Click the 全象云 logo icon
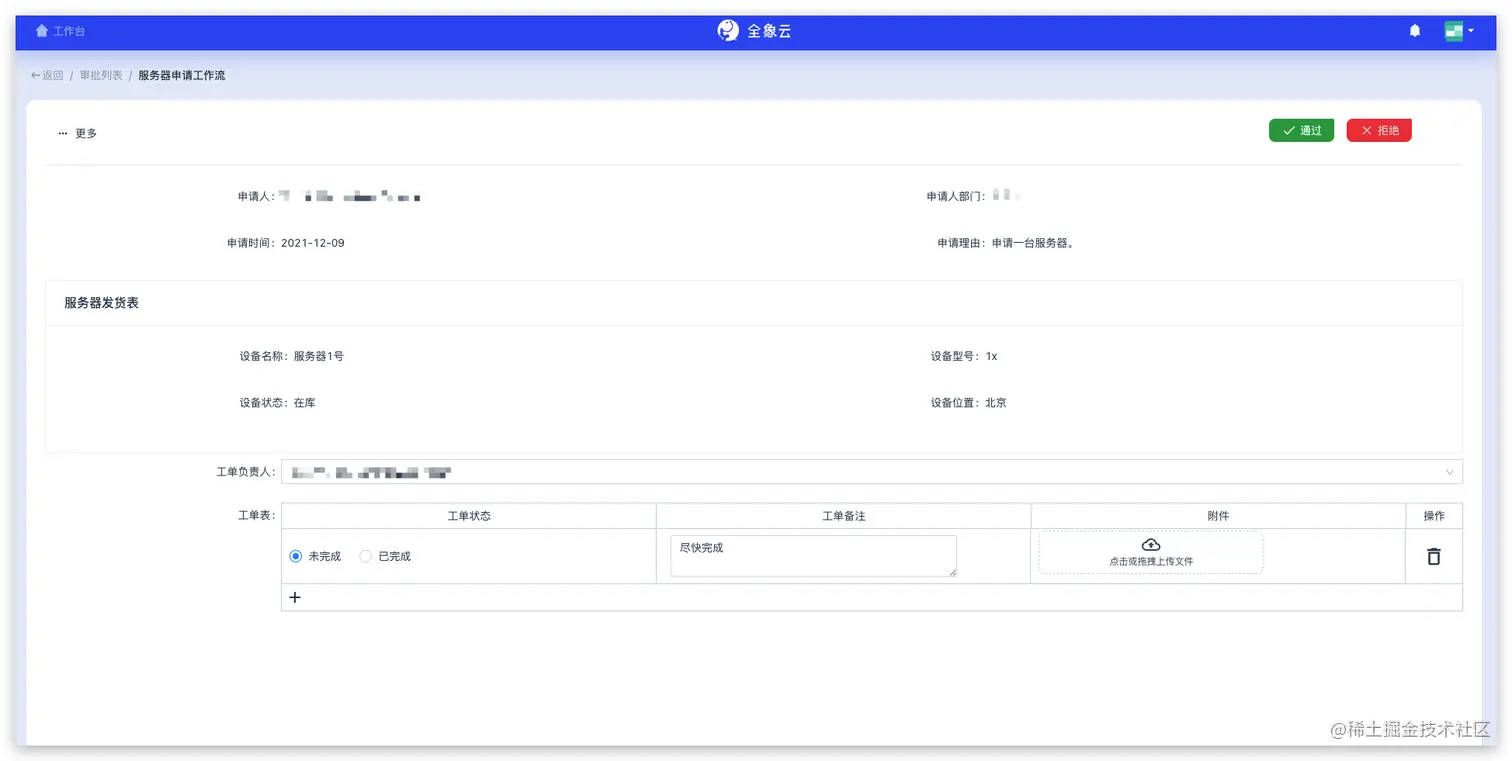 [728, 31]
